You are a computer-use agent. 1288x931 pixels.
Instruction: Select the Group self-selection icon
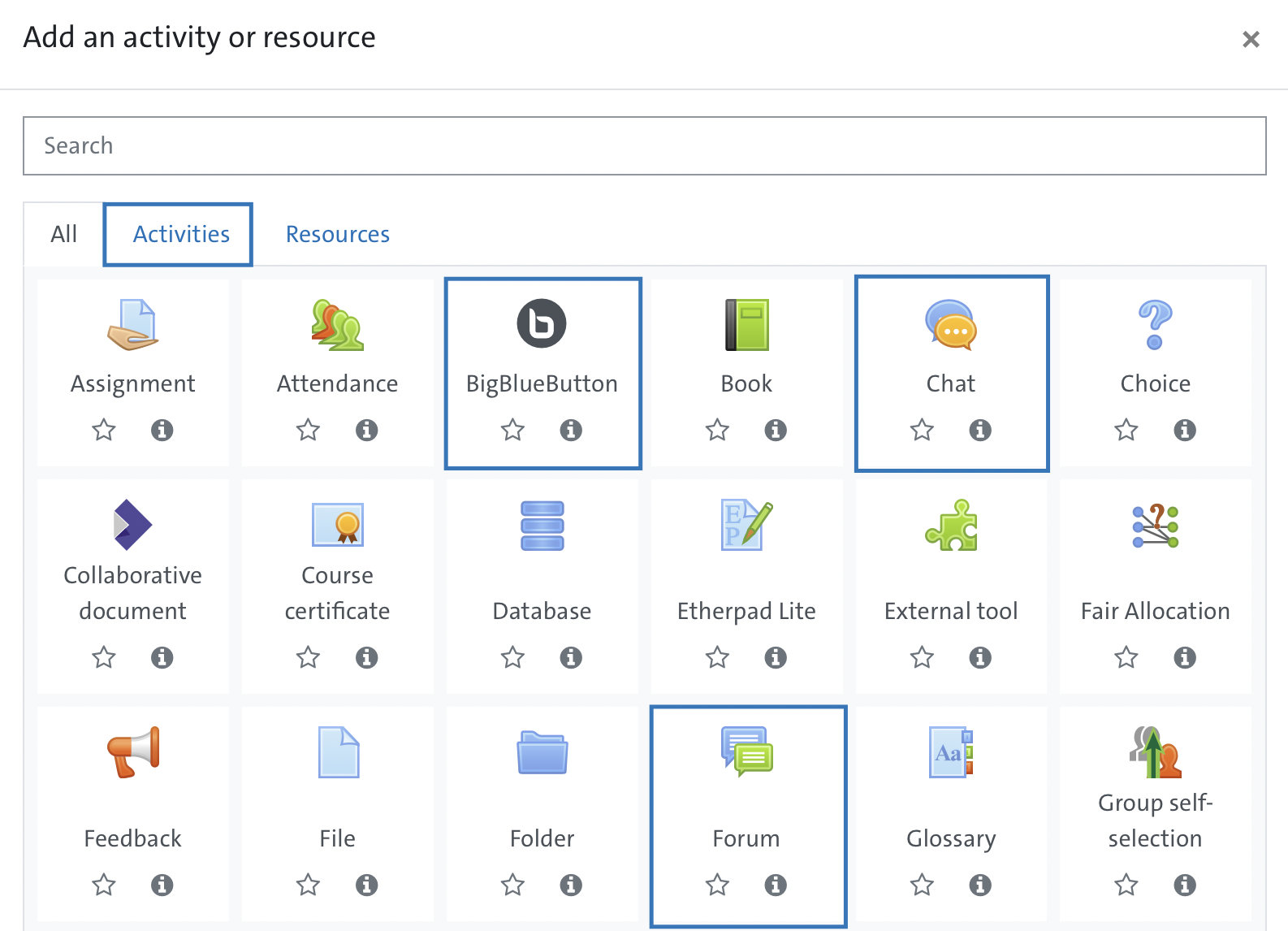[x=1155, y=751]
